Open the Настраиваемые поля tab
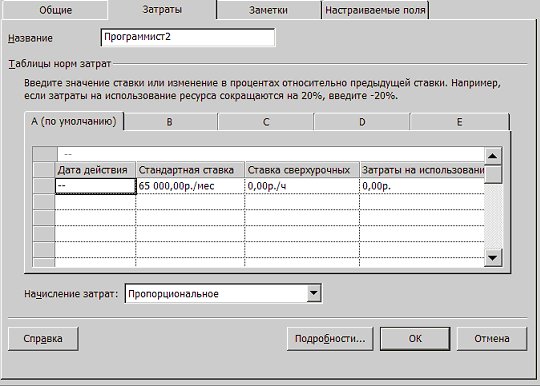540x386 pixels. 375,10
